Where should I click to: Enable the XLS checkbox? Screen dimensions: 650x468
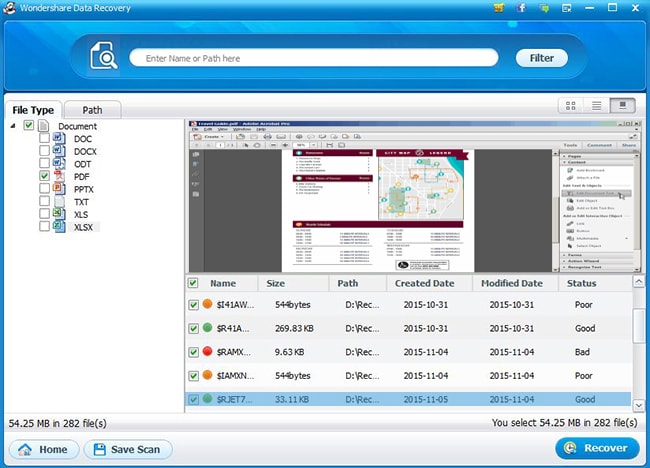pos(44,213)
